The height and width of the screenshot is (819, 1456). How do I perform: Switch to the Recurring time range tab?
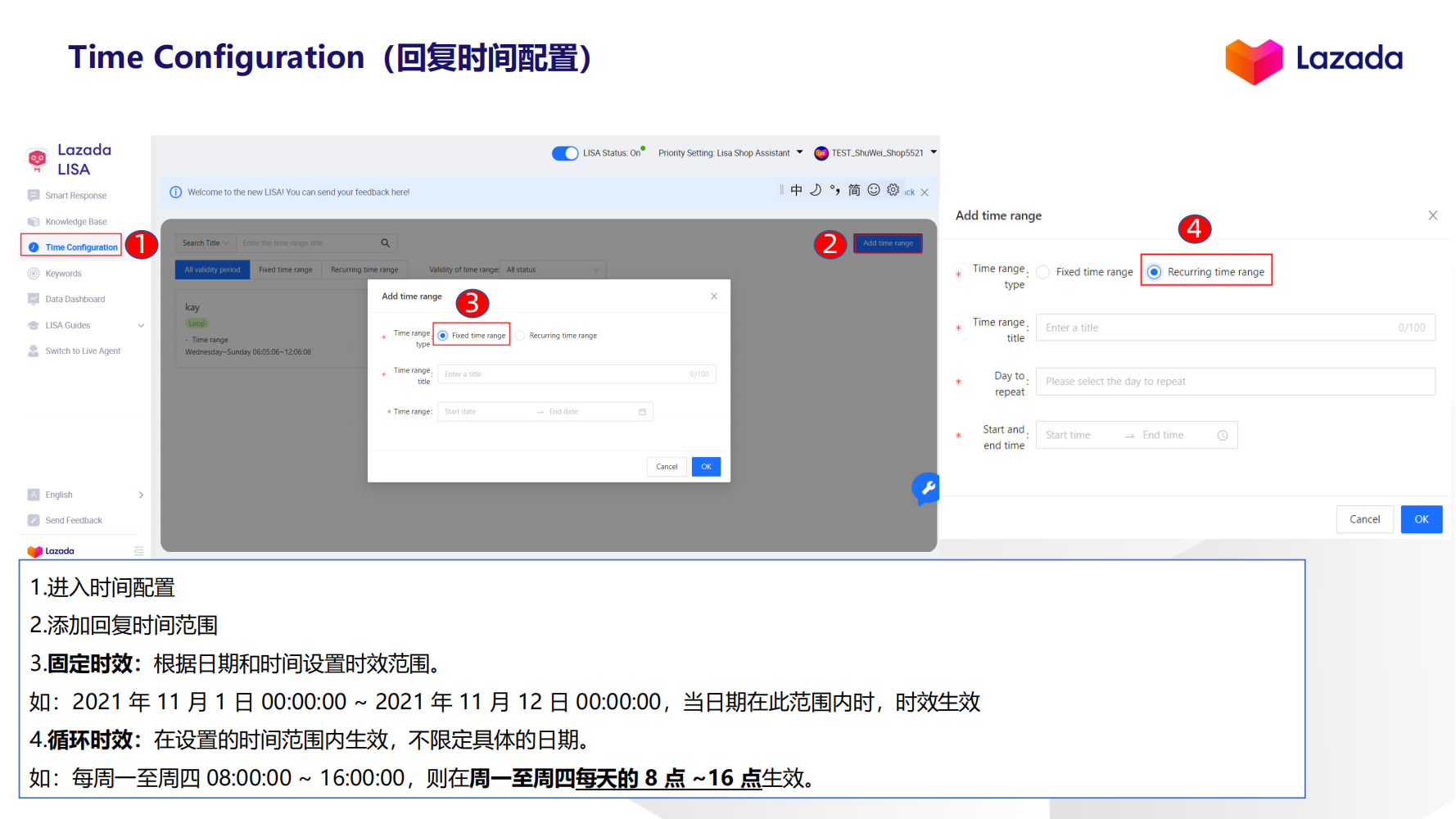pyautogui.click(x=364, y=269)
